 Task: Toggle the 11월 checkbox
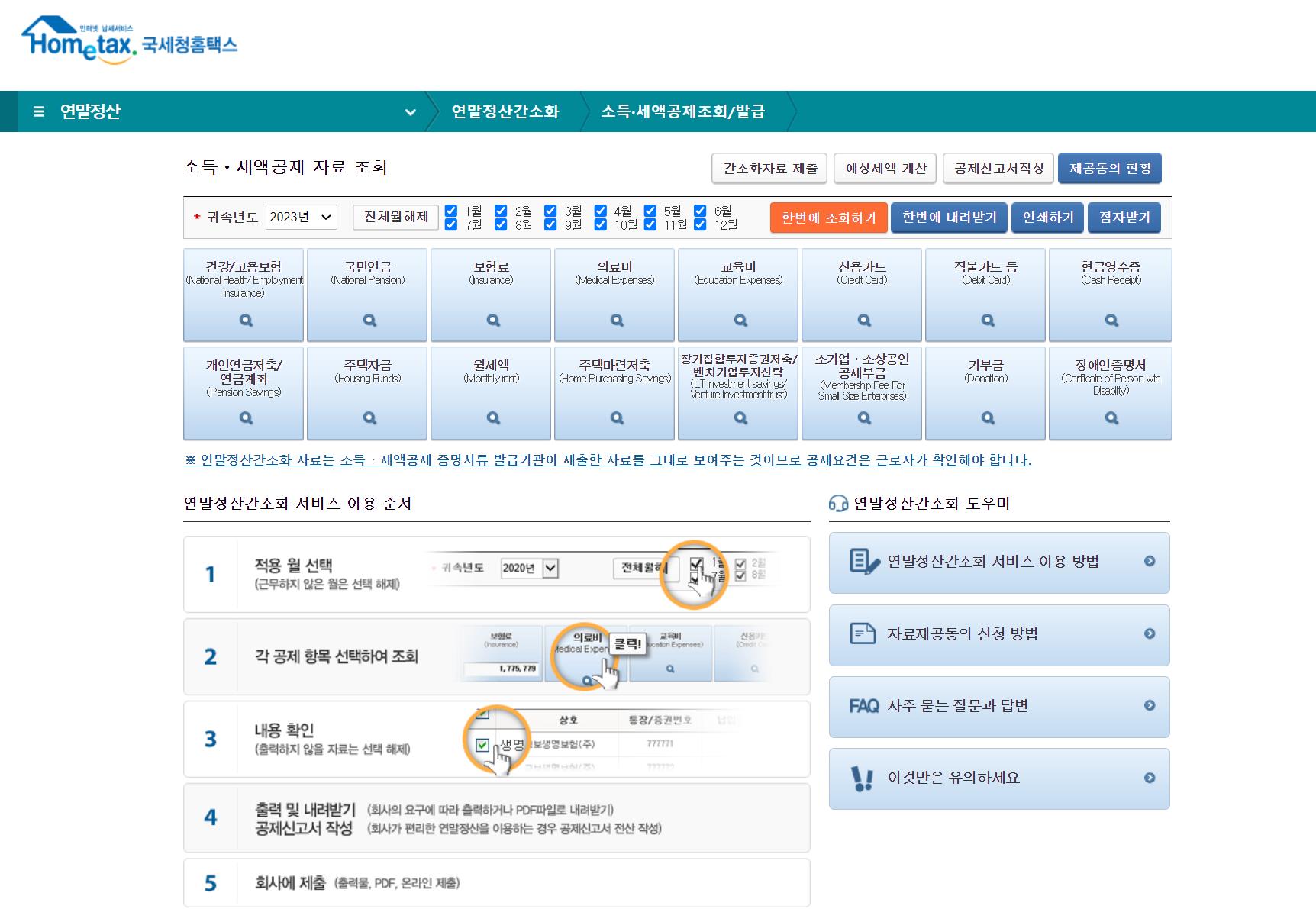tap(650, 224)
